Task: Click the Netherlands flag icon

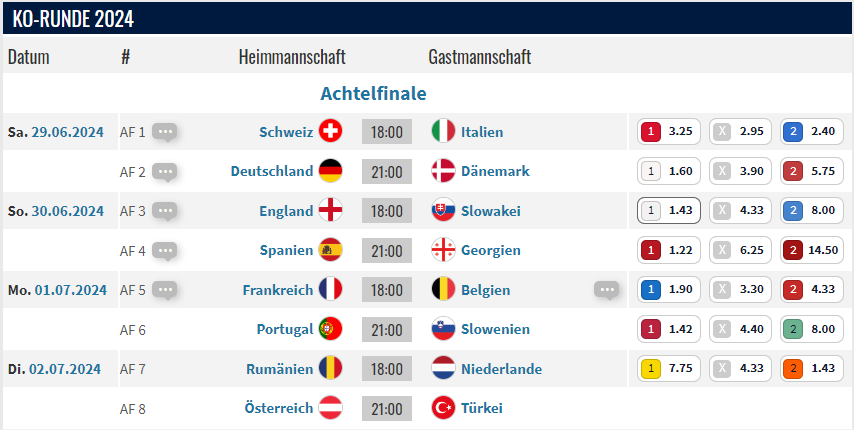Action: point(443,369)
